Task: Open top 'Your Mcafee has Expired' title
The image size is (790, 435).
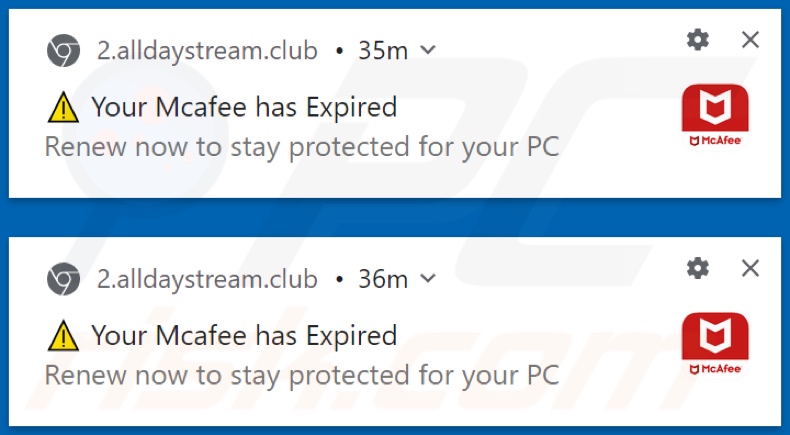Action: point(244,106)
